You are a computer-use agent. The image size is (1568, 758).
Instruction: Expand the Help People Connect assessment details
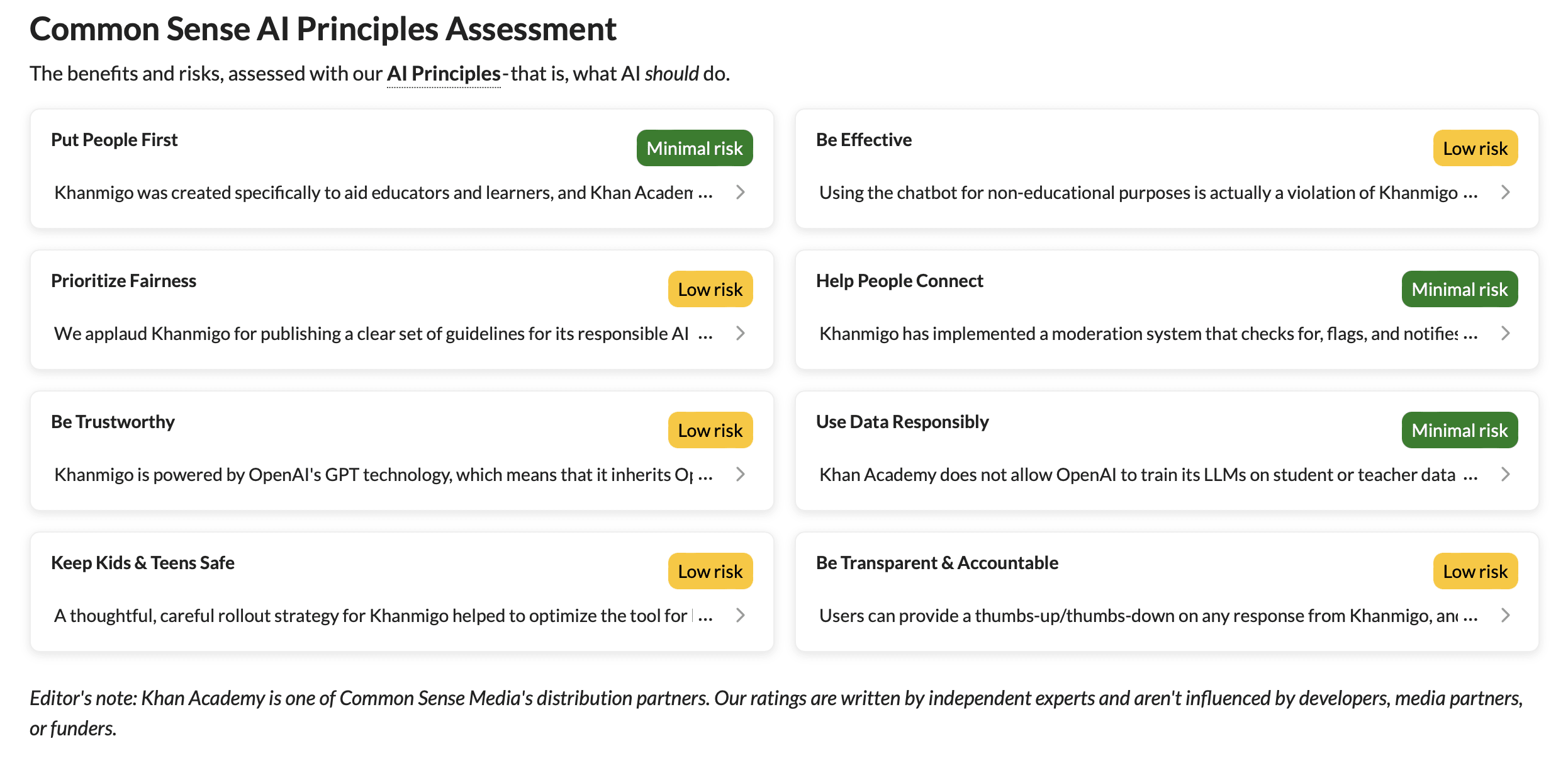1505,334
